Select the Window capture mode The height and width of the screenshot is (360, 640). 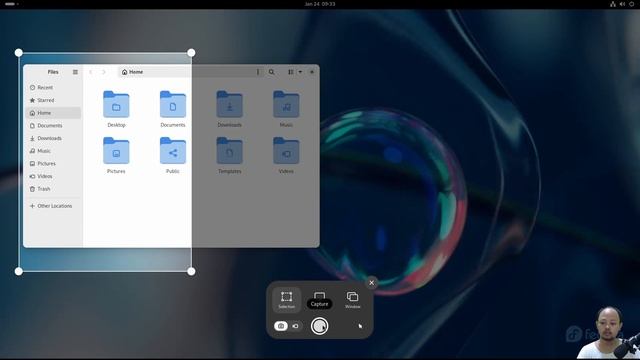352,300
